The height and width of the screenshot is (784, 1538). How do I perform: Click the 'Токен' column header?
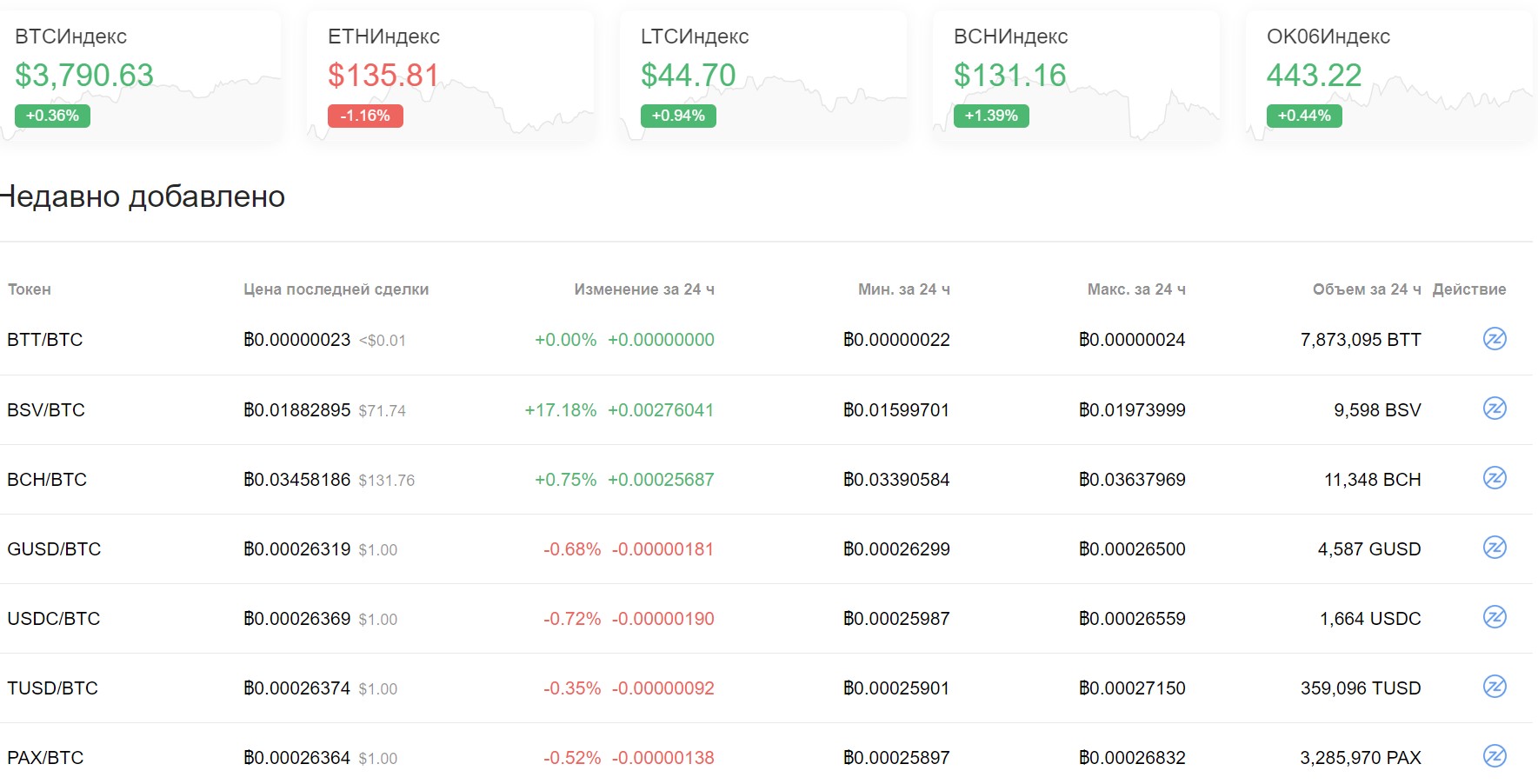coord(30,289)
